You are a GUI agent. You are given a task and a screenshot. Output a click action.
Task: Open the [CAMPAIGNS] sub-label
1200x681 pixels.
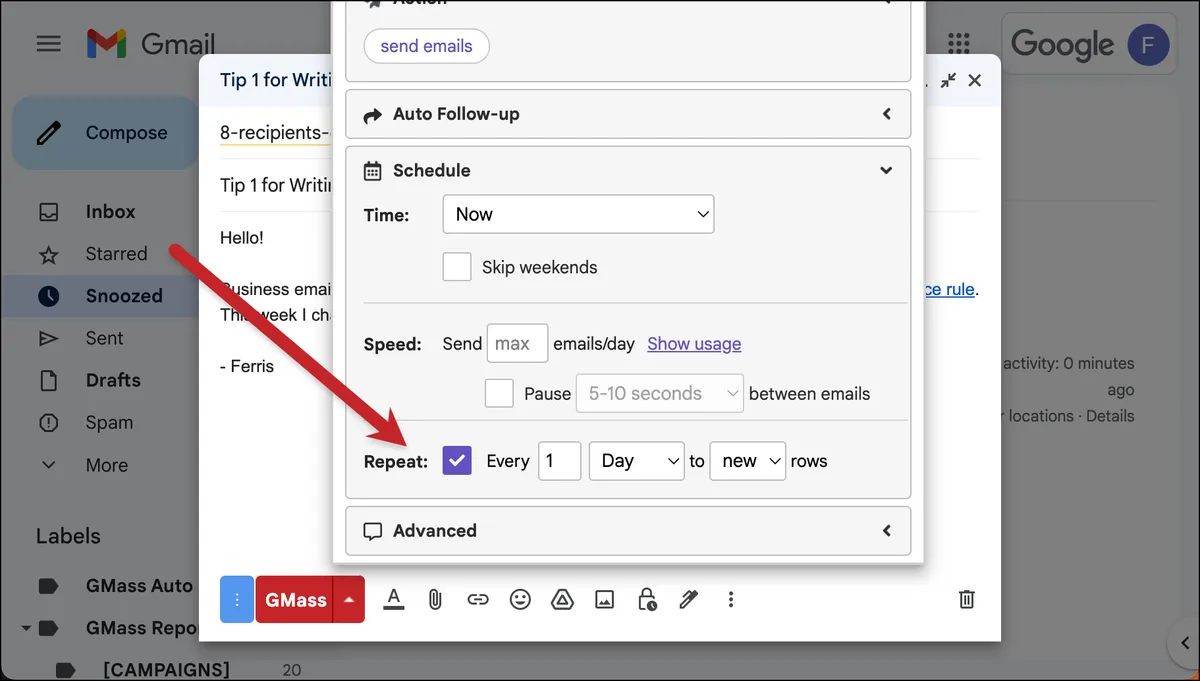click(x=166, y=670)
